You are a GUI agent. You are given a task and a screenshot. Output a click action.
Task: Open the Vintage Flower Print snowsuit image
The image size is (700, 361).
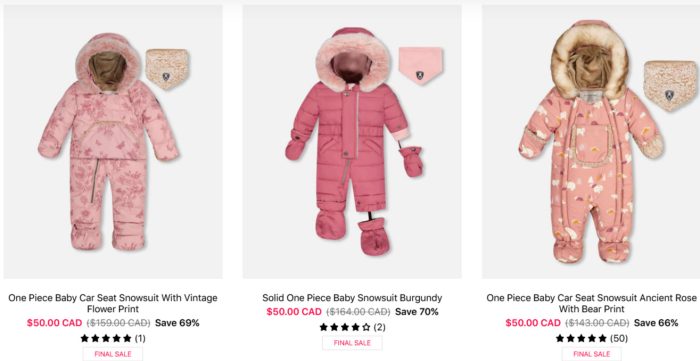113,142
